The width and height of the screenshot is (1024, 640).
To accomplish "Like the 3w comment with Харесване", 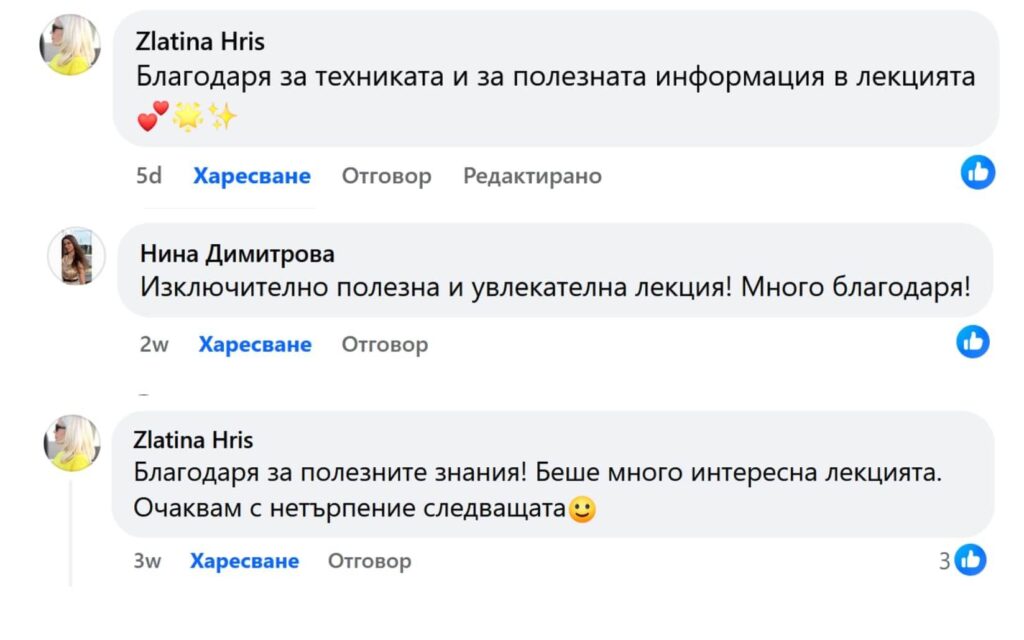I will coord(245,561).
